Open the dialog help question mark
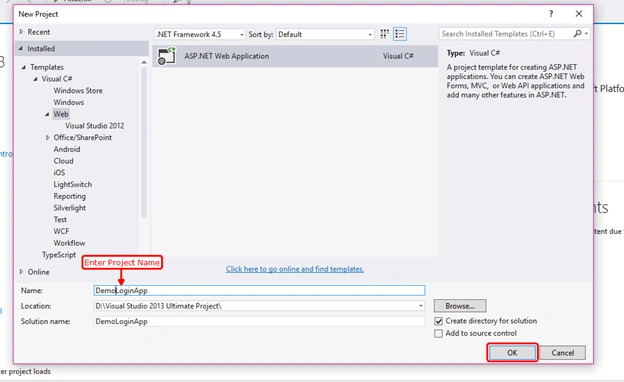 pyautogui.click(x=551, y=14)
